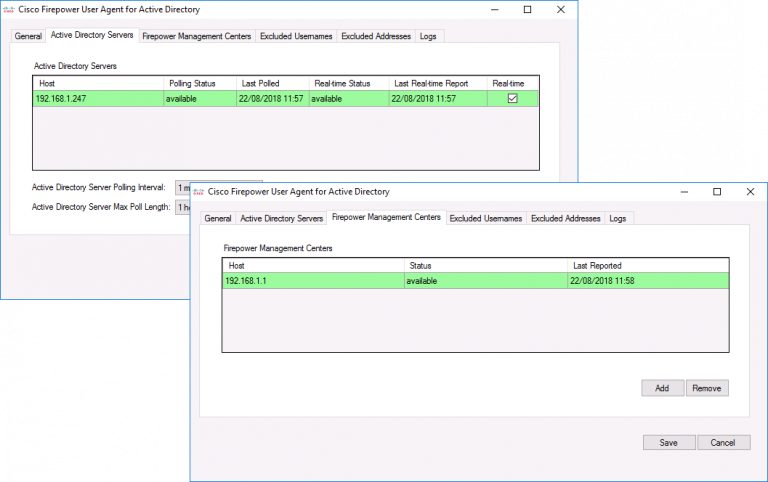
Task: Select the Last Real-time Report 22/08/2018 11:57 cell
Action: [438, 98]
